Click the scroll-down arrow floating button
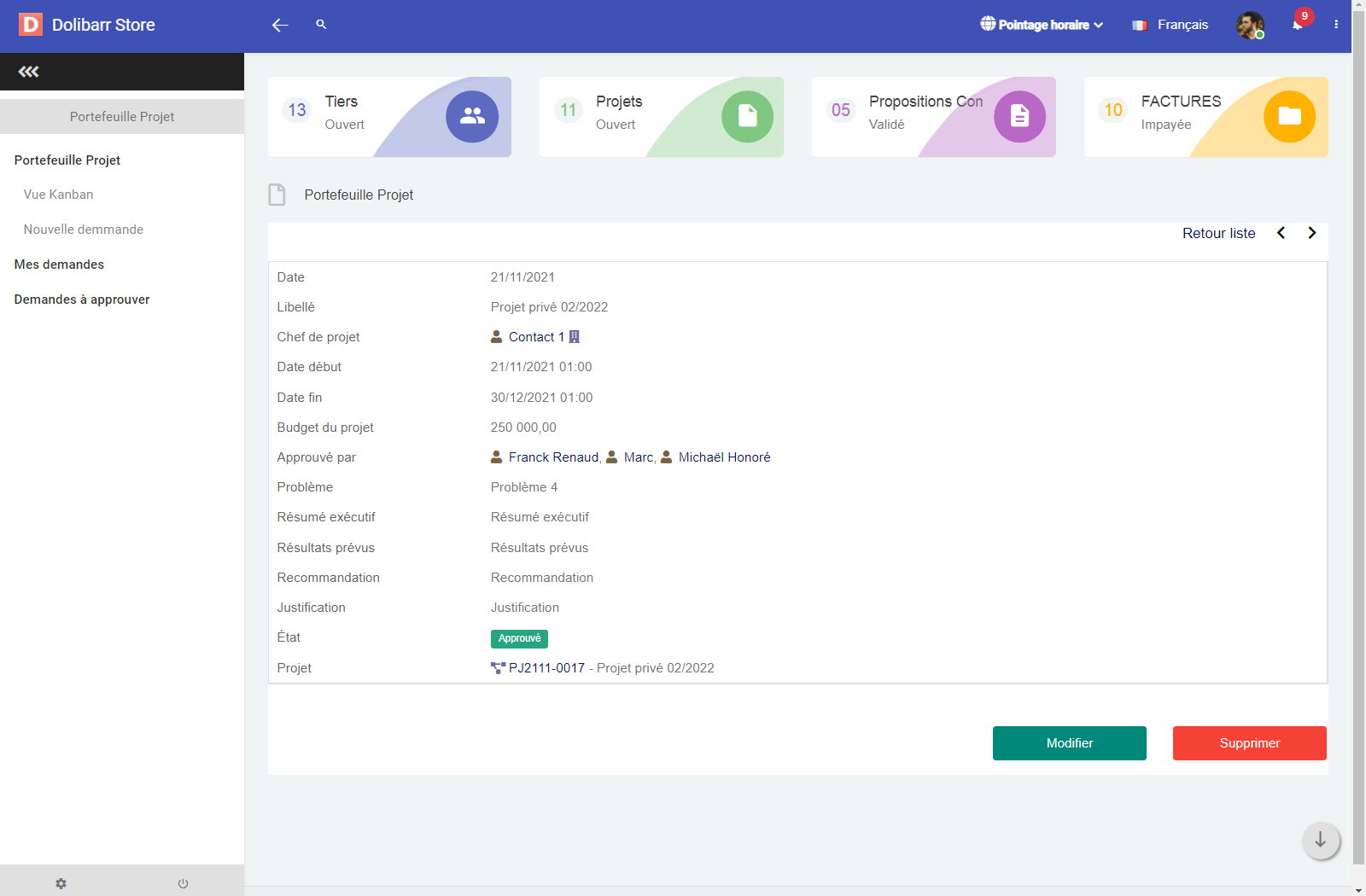The image size is (1366, 896). [x=1321, y=841]
